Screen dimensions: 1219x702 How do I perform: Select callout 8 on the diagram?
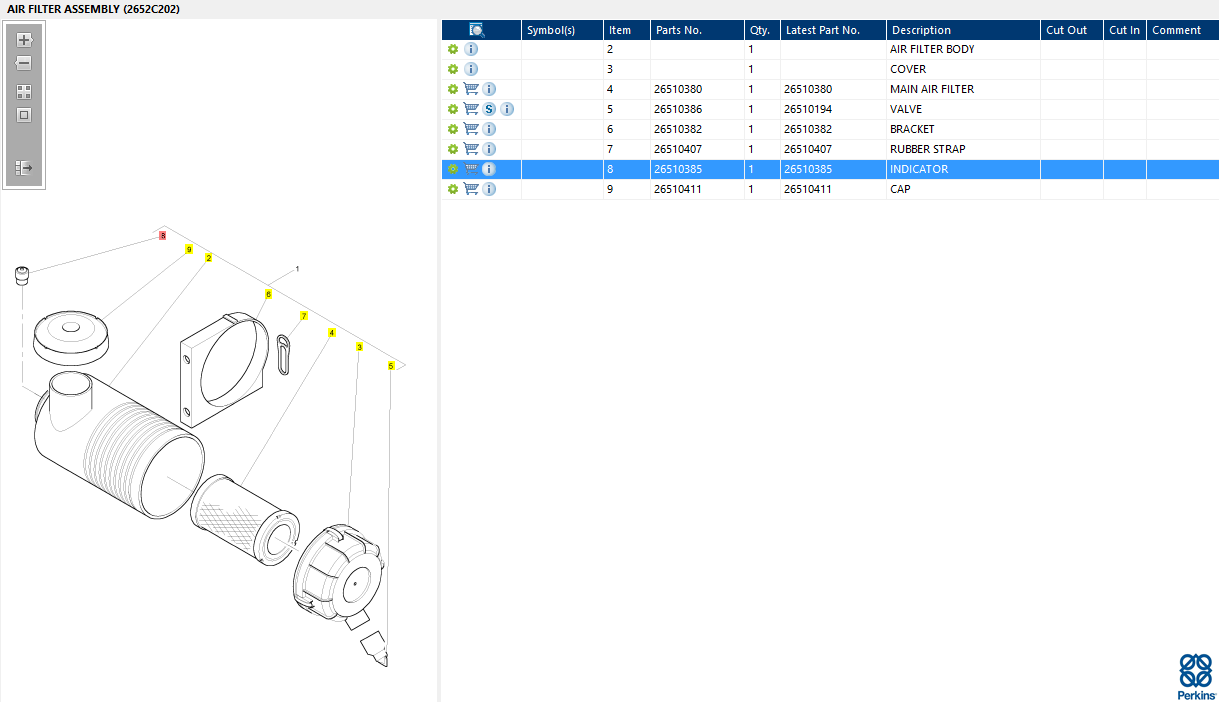pyautogui.click(x=163, y=236)
